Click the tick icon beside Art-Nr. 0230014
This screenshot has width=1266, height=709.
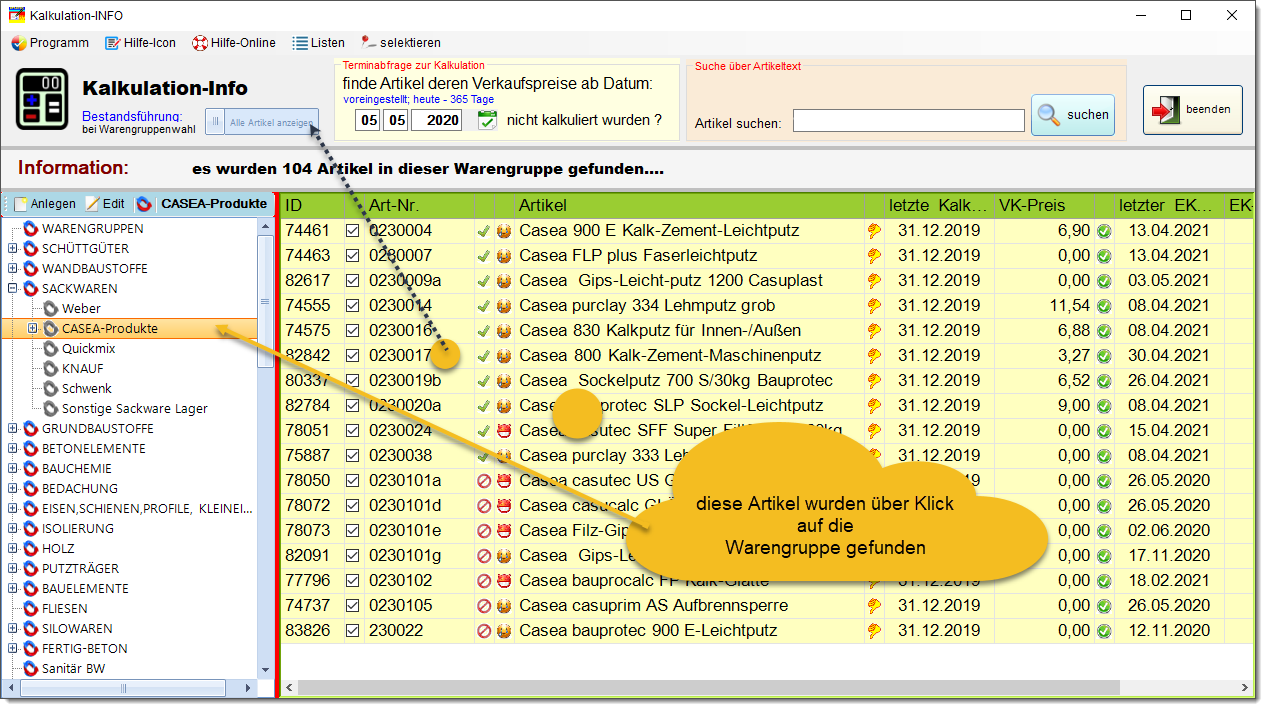tap(484, 306)
